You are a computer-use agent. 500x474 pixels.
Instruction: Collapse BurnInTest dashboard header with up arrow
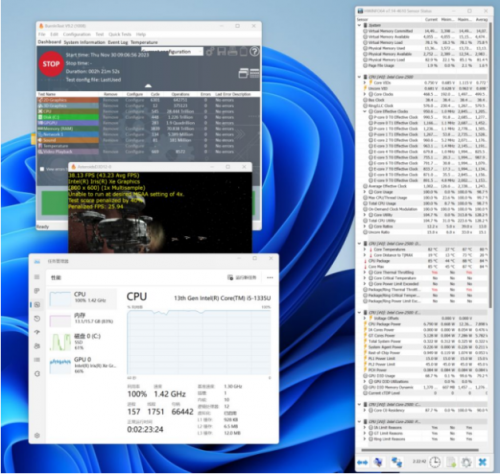[x=148, y=86]
